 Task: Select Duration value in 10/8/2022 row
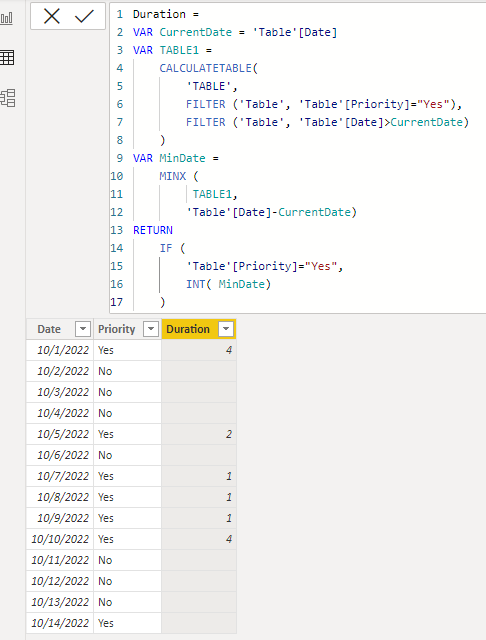click(199, 497)
